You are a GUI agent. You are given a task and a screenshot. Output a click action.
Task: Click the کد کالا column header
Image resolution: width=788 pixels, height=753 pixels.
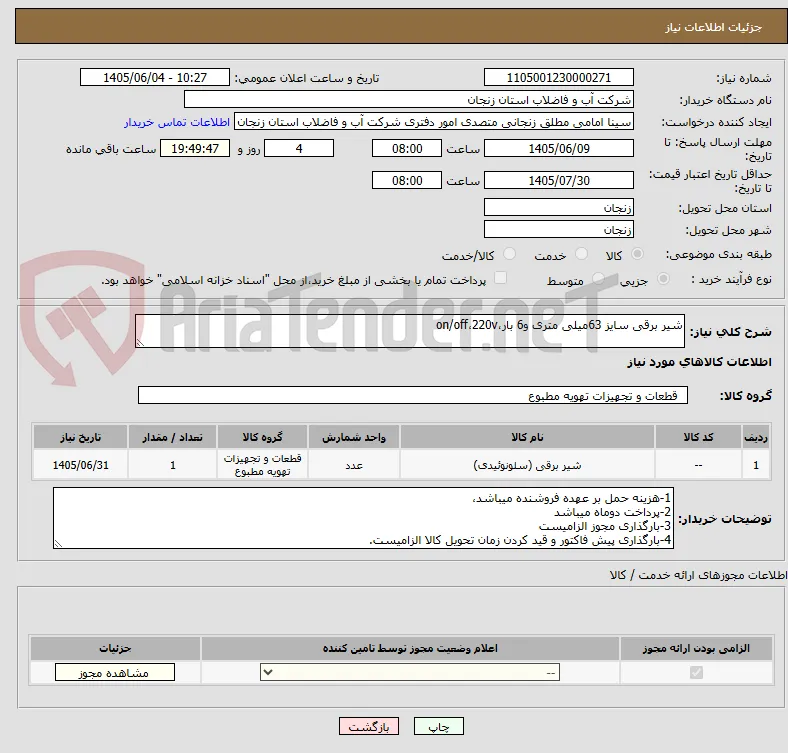point(698,437)
